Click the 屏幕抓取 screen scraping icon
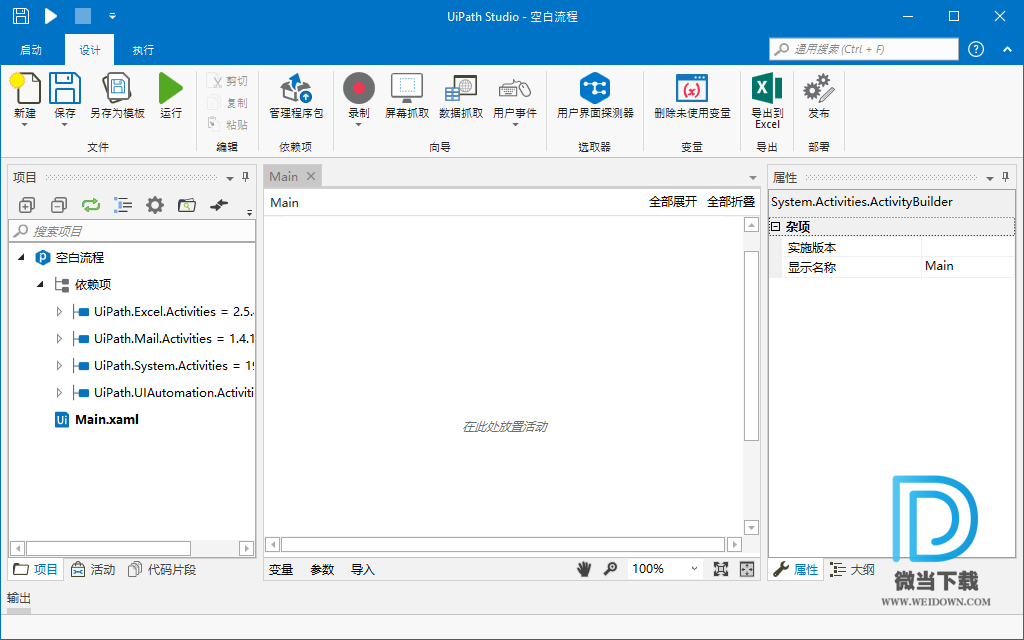Viewport: 1024px width, 640px height. click(407, 88)
